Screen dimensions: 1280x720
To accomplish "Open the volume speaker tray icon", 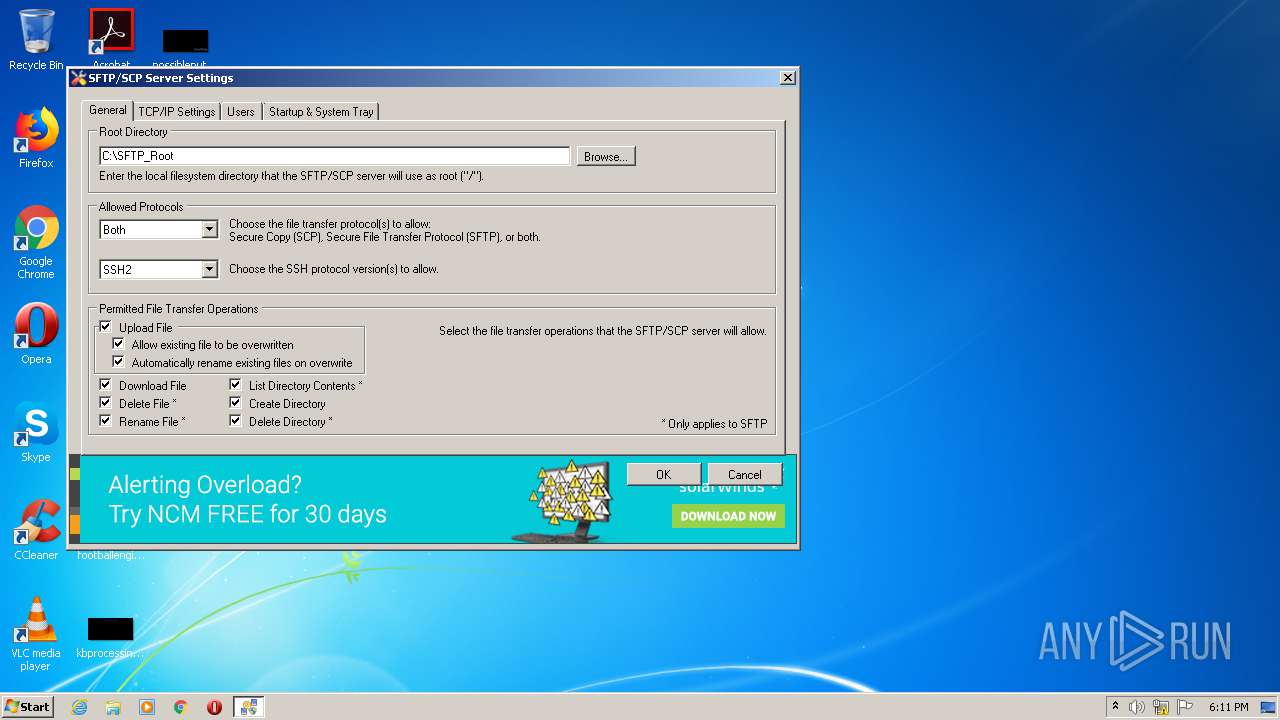I will point(1137,707).
